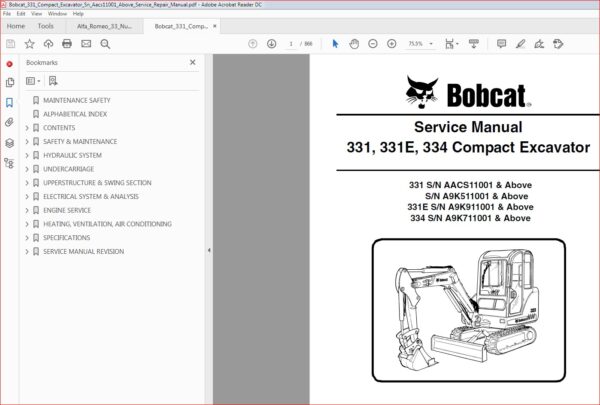Screen dimensions: 600x405
Task: Expand ELECTRICAL SYSTEM & ANALYSIS bookmark
Action: tap(27, 197)
